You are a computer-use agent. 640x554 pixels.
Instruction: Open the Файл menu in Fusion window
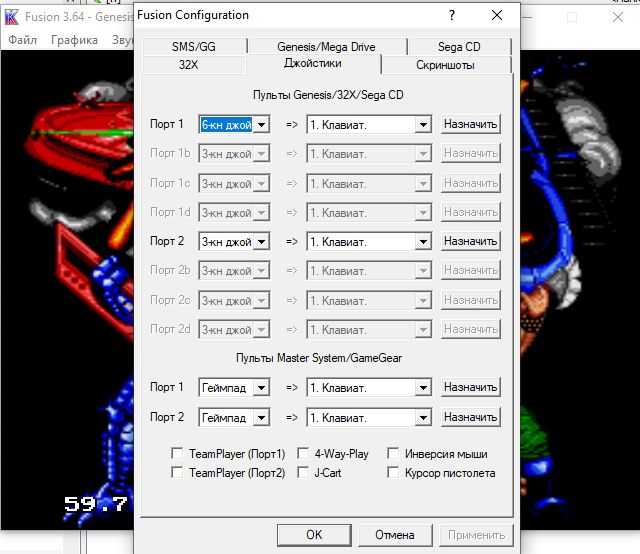[x=22, y=40]
